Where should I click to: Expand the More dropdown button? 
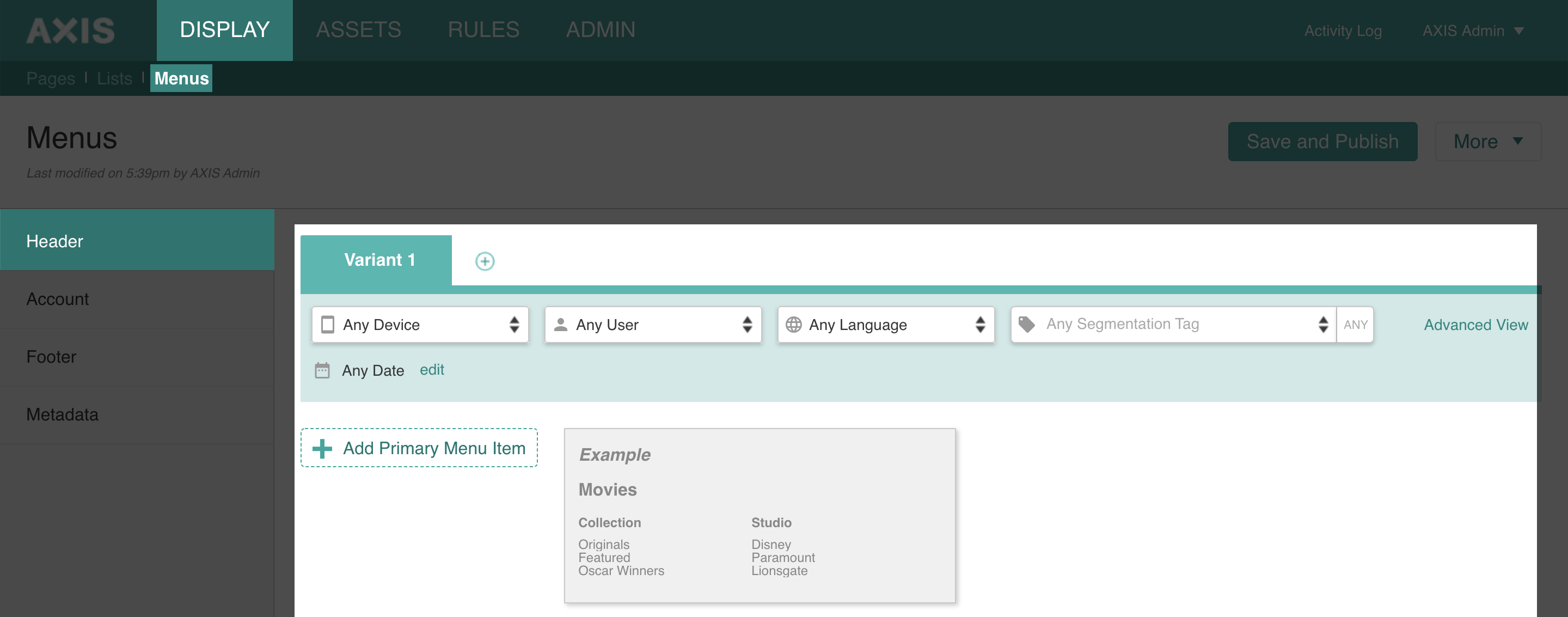click(1487, 141)
